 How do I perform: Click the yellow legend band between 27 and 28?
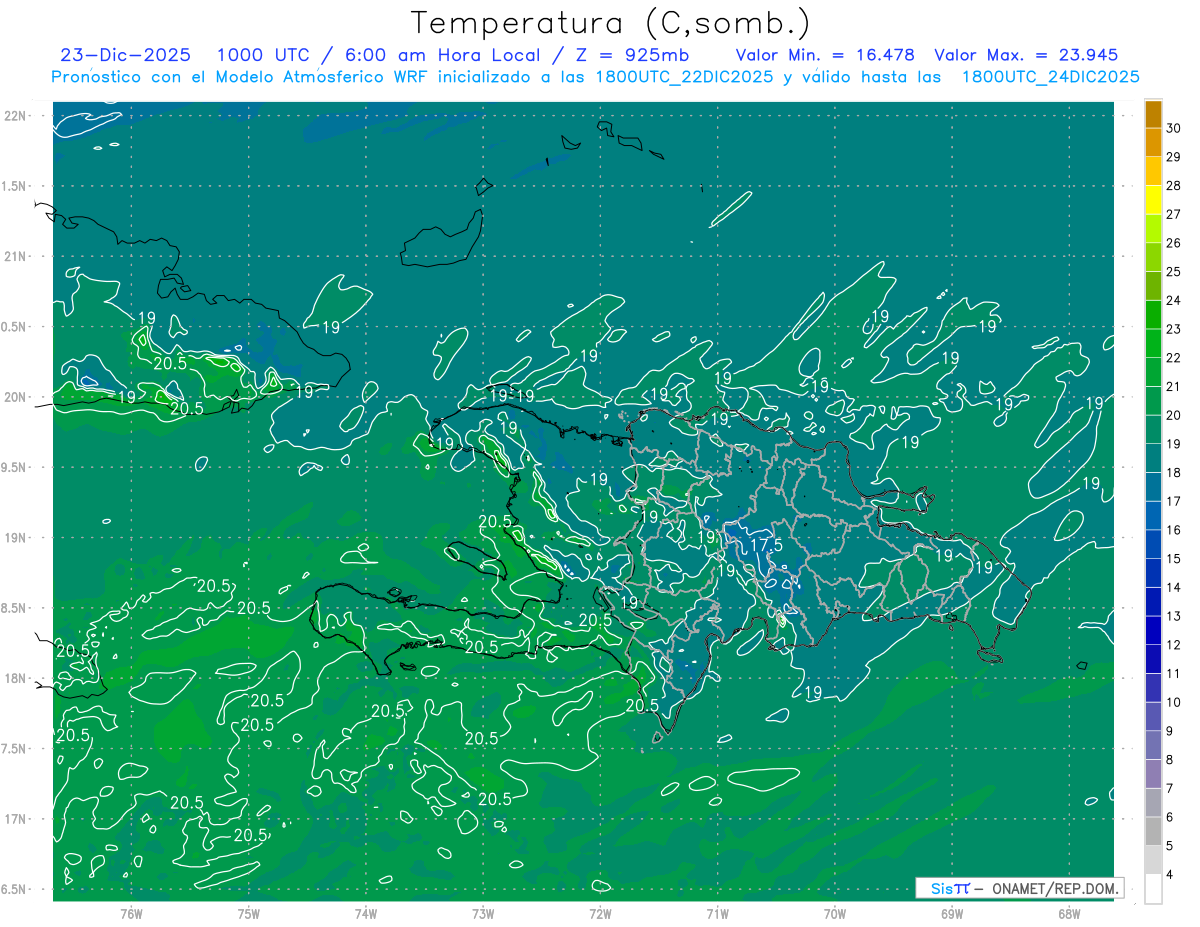click(1153, 200)
